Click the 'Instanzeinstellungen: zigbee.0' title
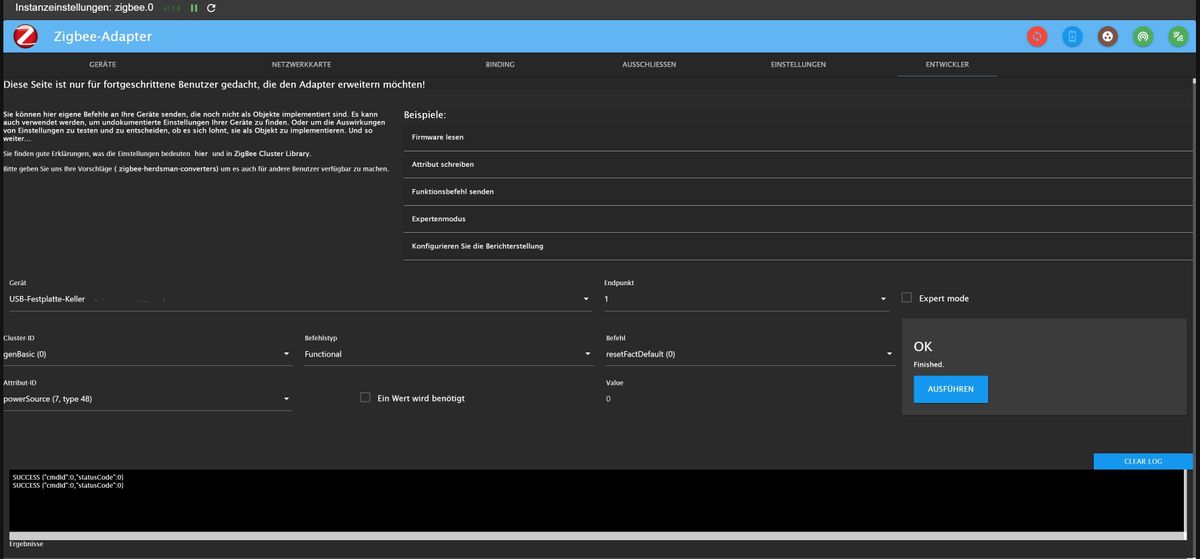The height and width of the screenshot is (559, 1200). (84, 8)
